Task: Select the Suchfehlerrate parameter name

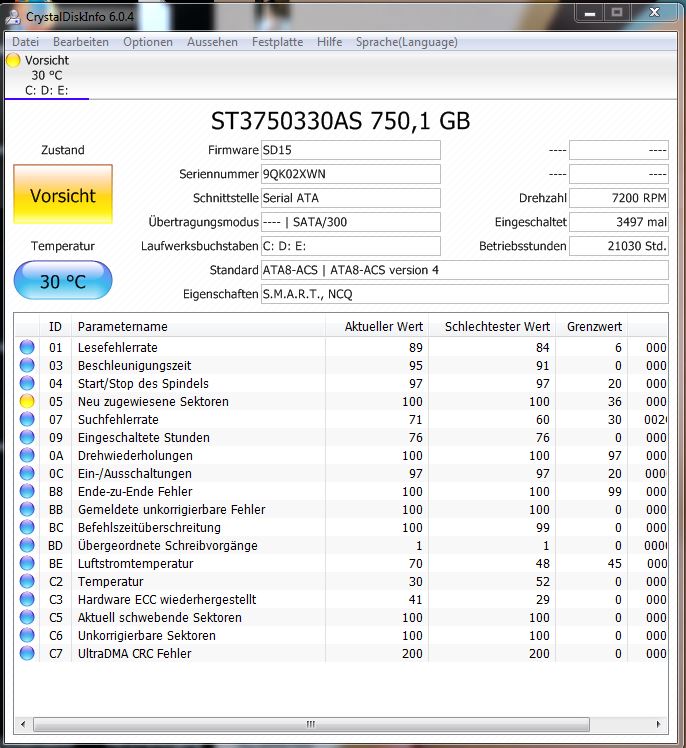Action: [x=118, y=419]
